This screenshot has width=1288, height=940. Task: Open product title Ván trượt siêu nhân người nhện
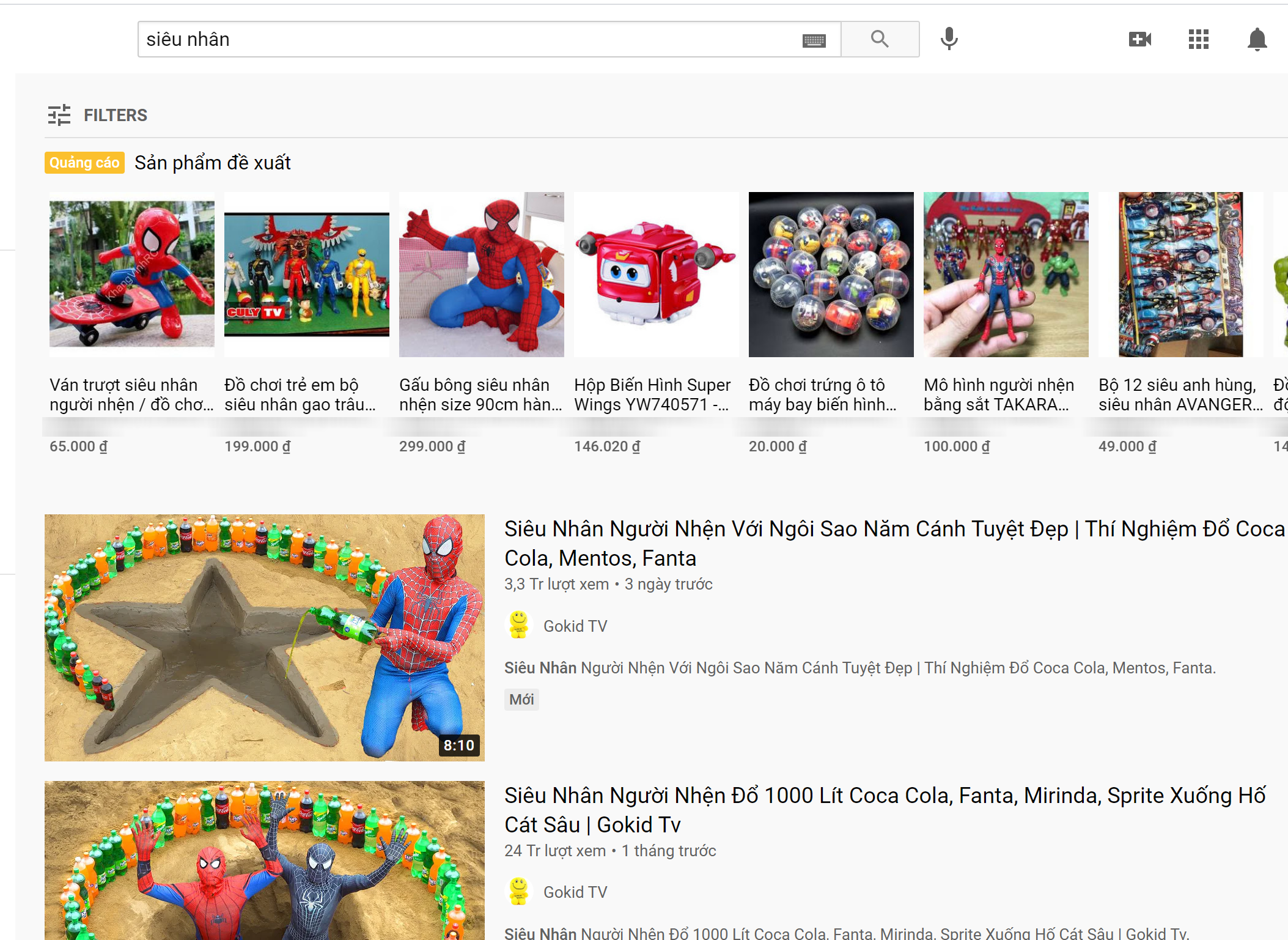click(131, 394)
